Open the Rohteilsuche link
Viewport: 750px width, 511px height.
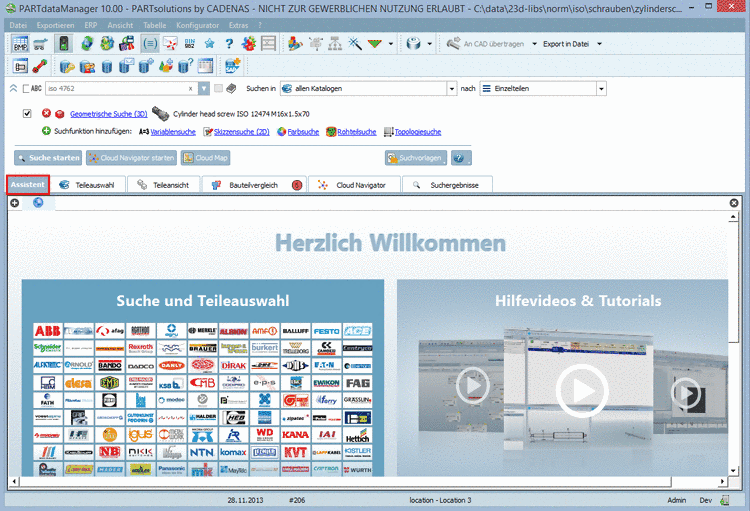[357, 132]
